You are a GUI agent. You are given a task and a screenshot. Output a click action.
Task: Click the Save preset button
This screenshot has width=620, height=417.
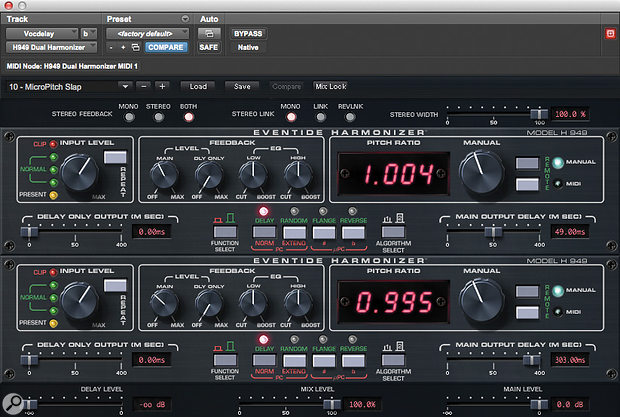point(242,86)
